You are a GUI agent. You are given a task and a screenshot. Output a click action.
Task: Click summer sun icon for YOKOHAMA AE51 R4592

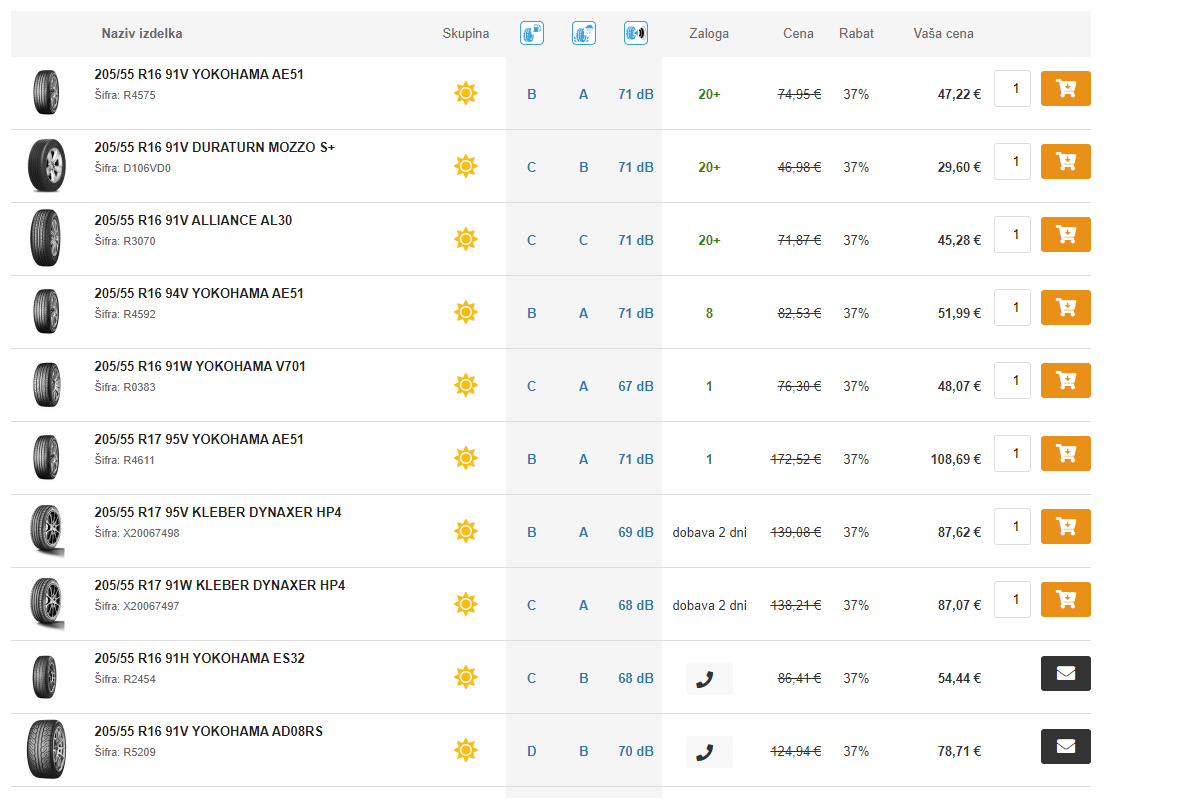tap(465, 313)
